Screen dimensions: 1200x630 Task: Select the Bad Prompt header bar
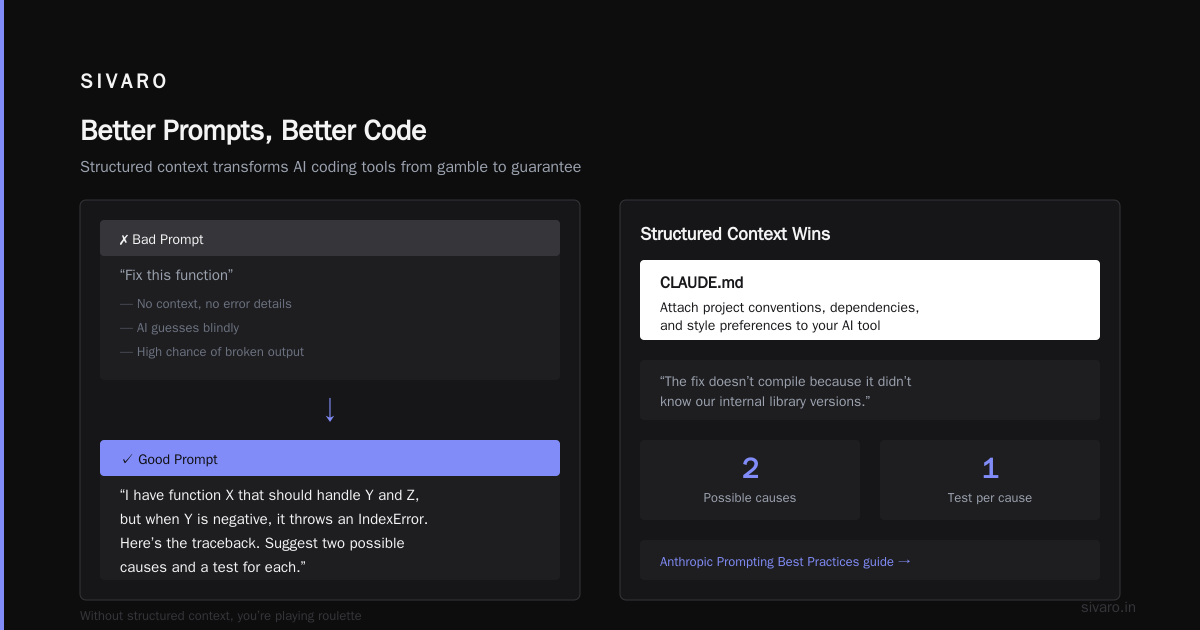pyautogui.click(x=330, y=238)
